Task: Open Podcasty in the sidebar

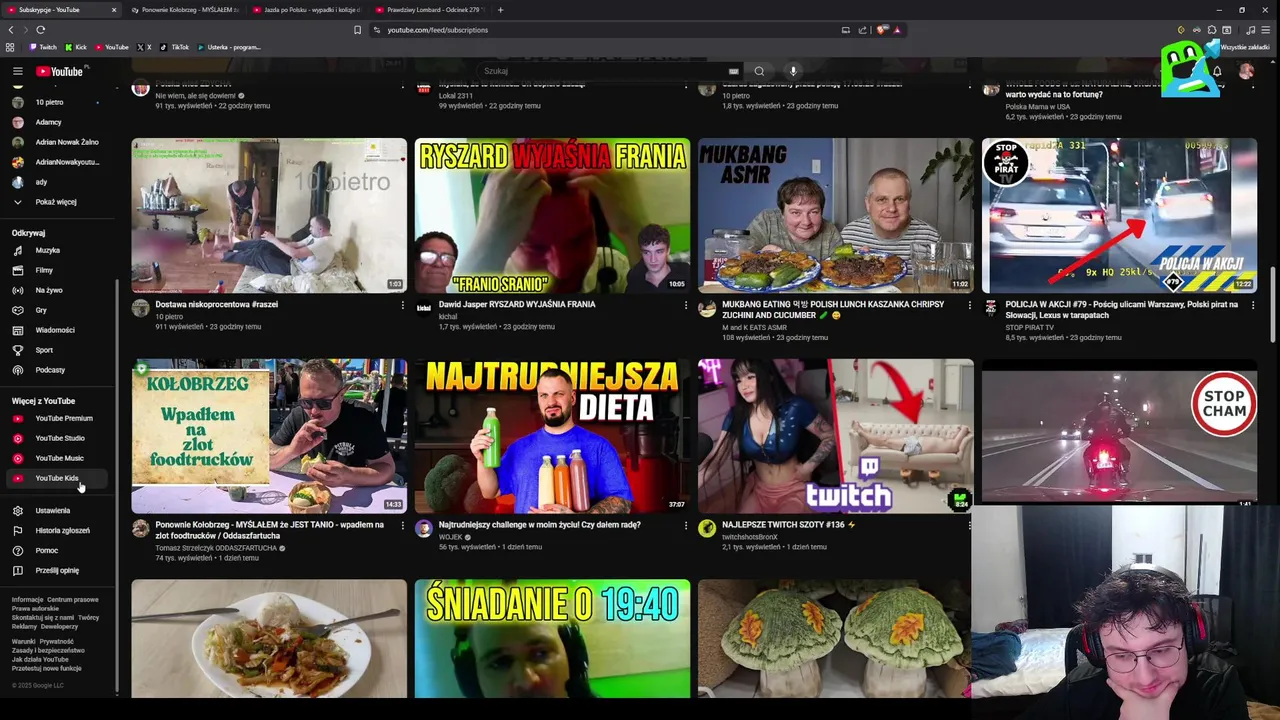Action: 57,370
